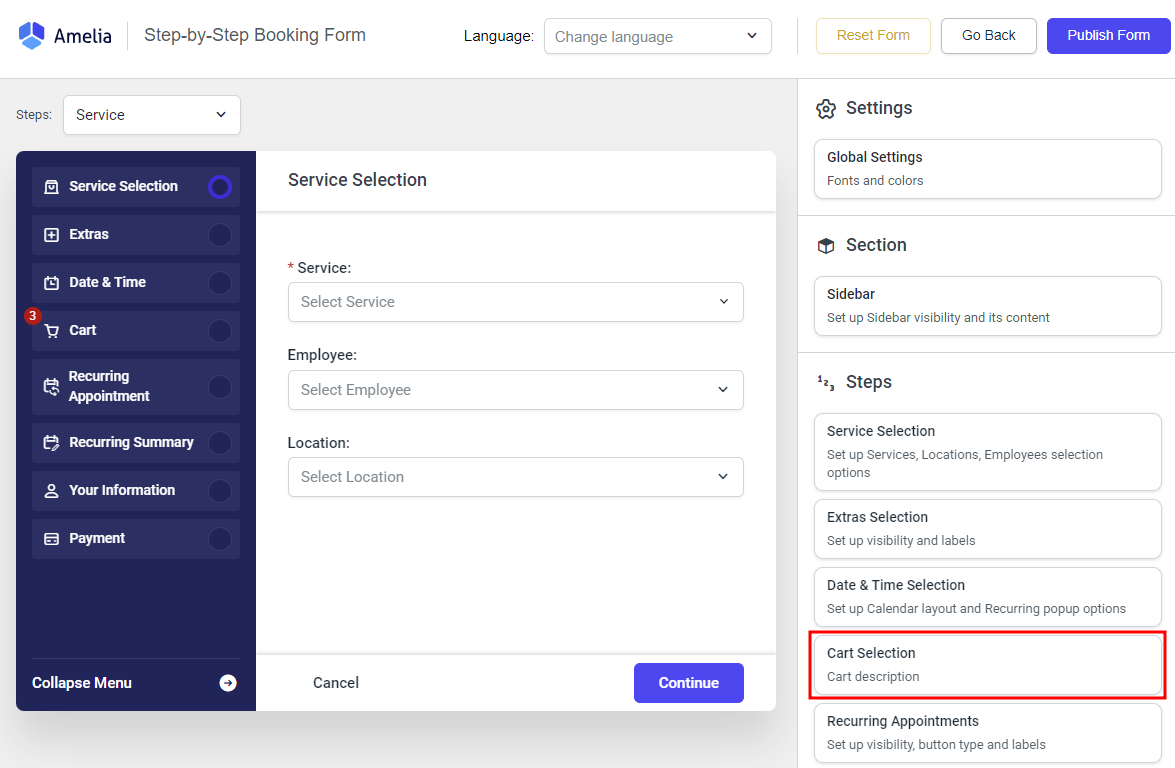Click the Service Selection form heading
The image size is (1175, 768).
357,180
